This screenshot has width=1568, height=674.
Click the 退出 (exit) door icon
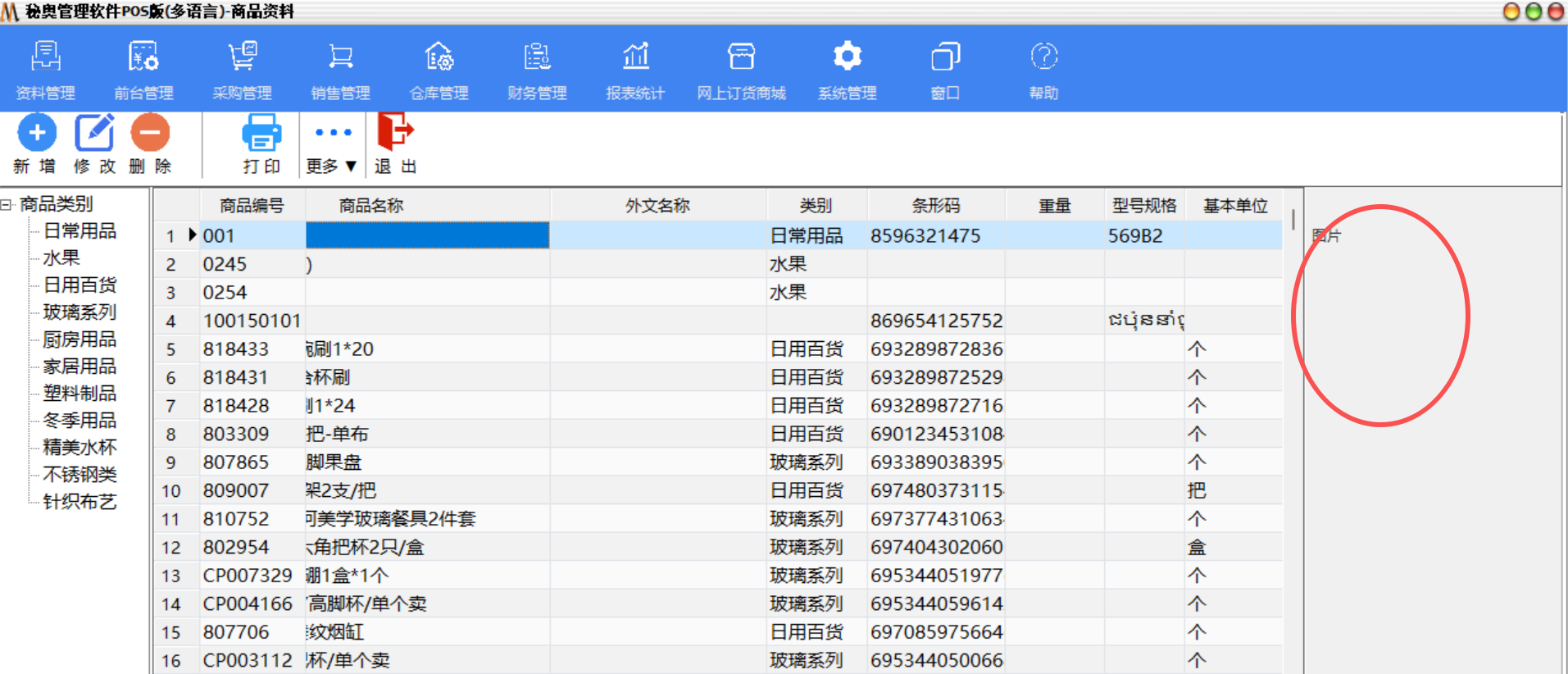click(x=395, y=131)
